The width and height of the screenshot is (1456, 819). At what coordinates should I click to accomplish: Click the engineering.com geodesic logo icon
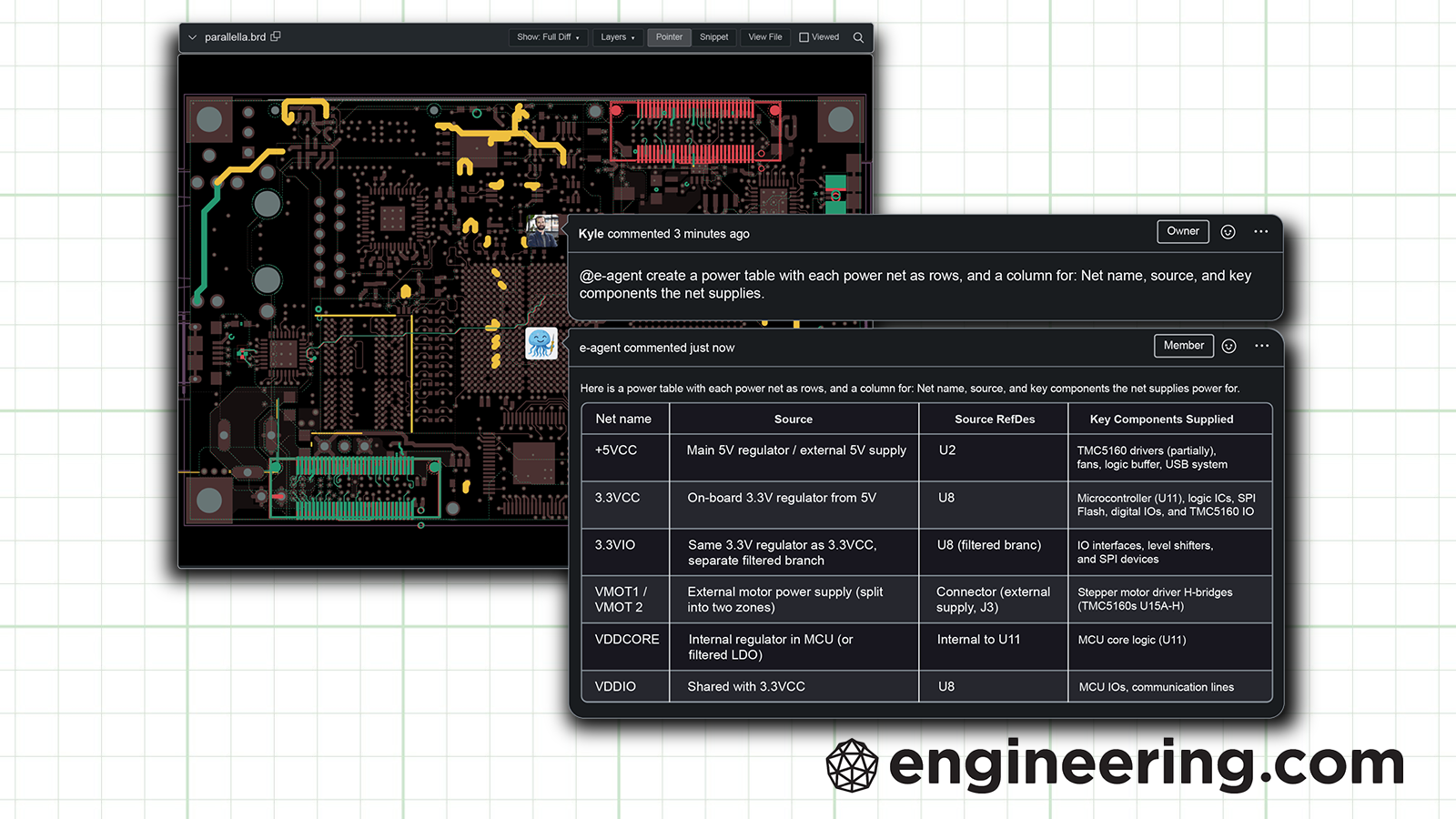(x=852, y=765)
